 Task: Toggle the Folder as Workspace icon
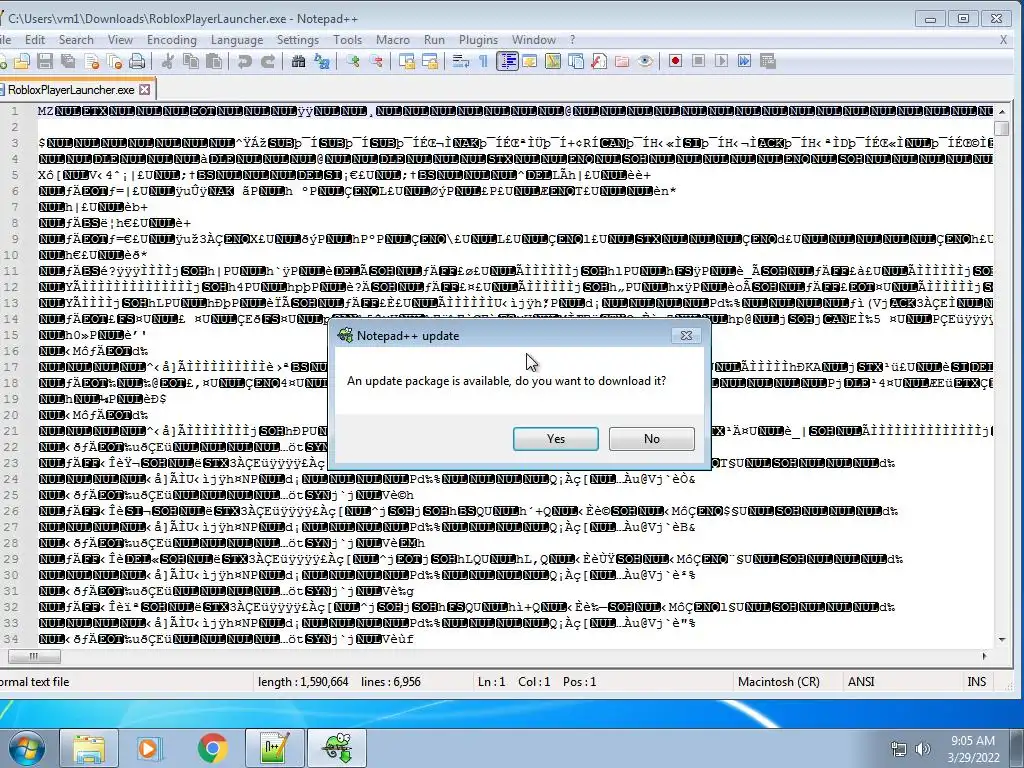[x=622, y=61]
